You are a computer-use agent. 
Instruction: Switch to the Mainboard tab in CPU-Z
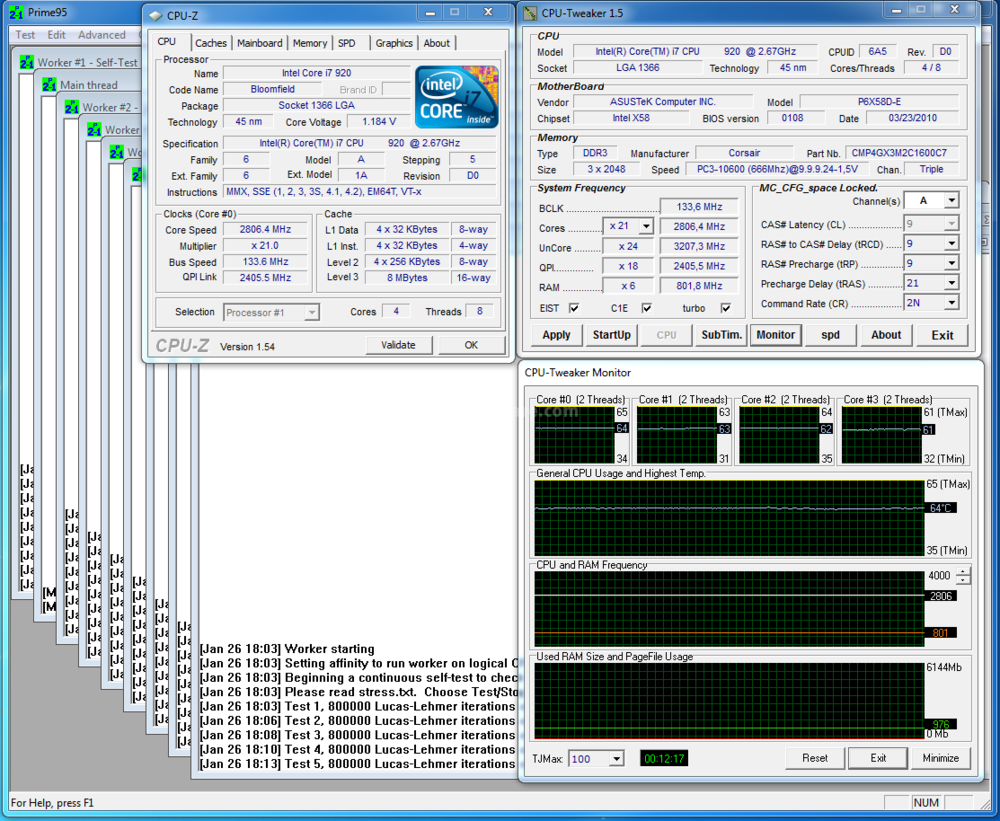(x=260, y=43)
